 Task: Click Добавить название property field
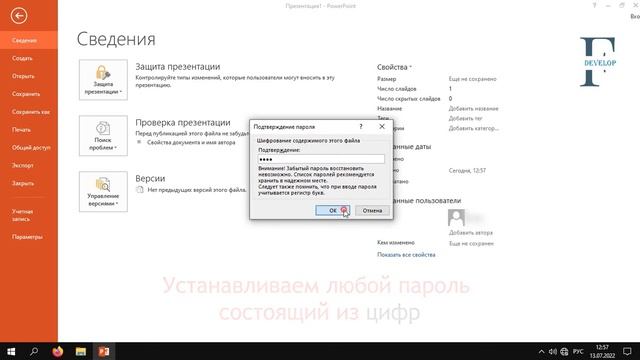(473, 109)
